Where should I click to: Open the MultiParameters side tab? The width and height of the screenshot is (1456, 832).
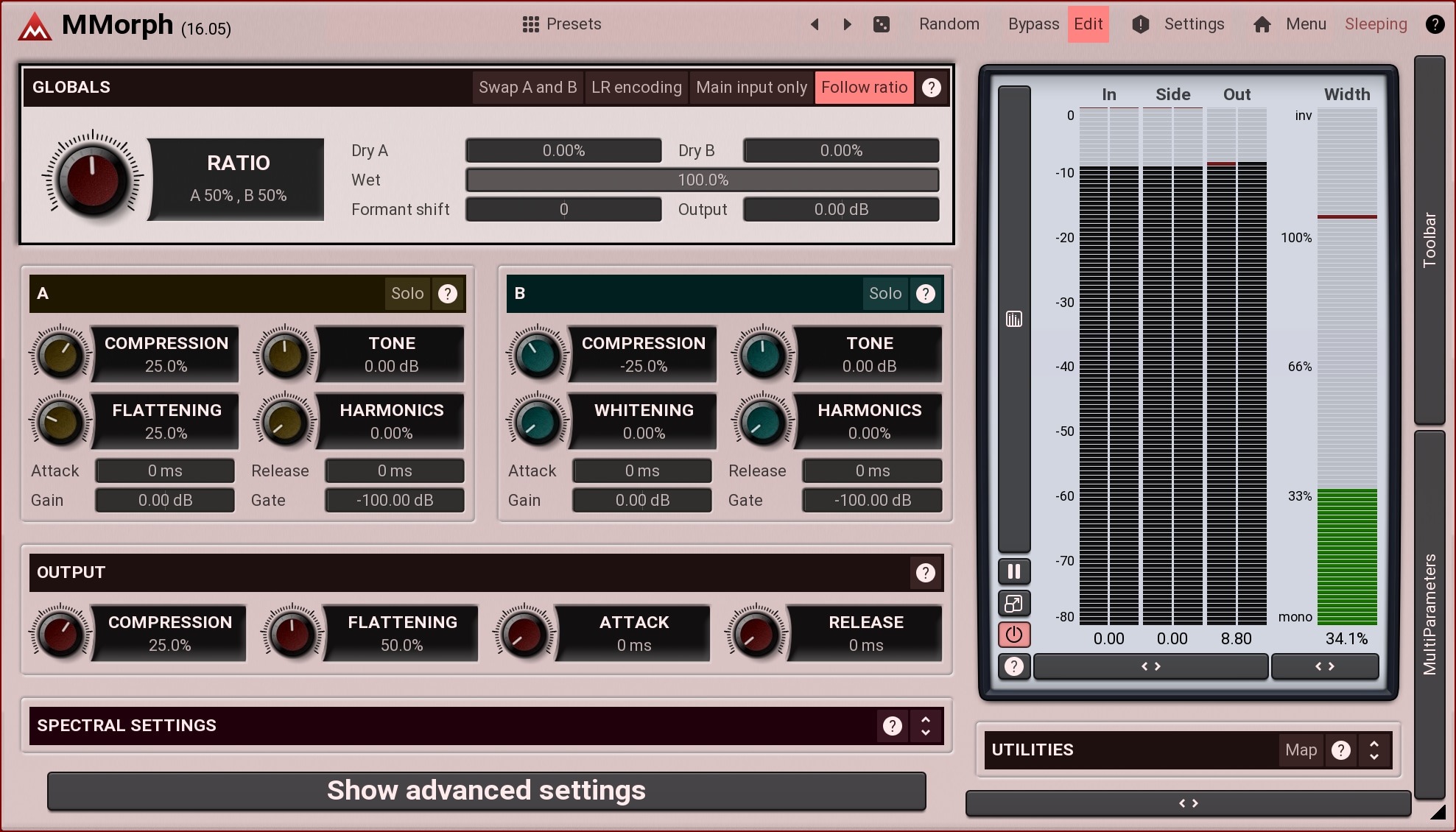(x=1429, y=613)
